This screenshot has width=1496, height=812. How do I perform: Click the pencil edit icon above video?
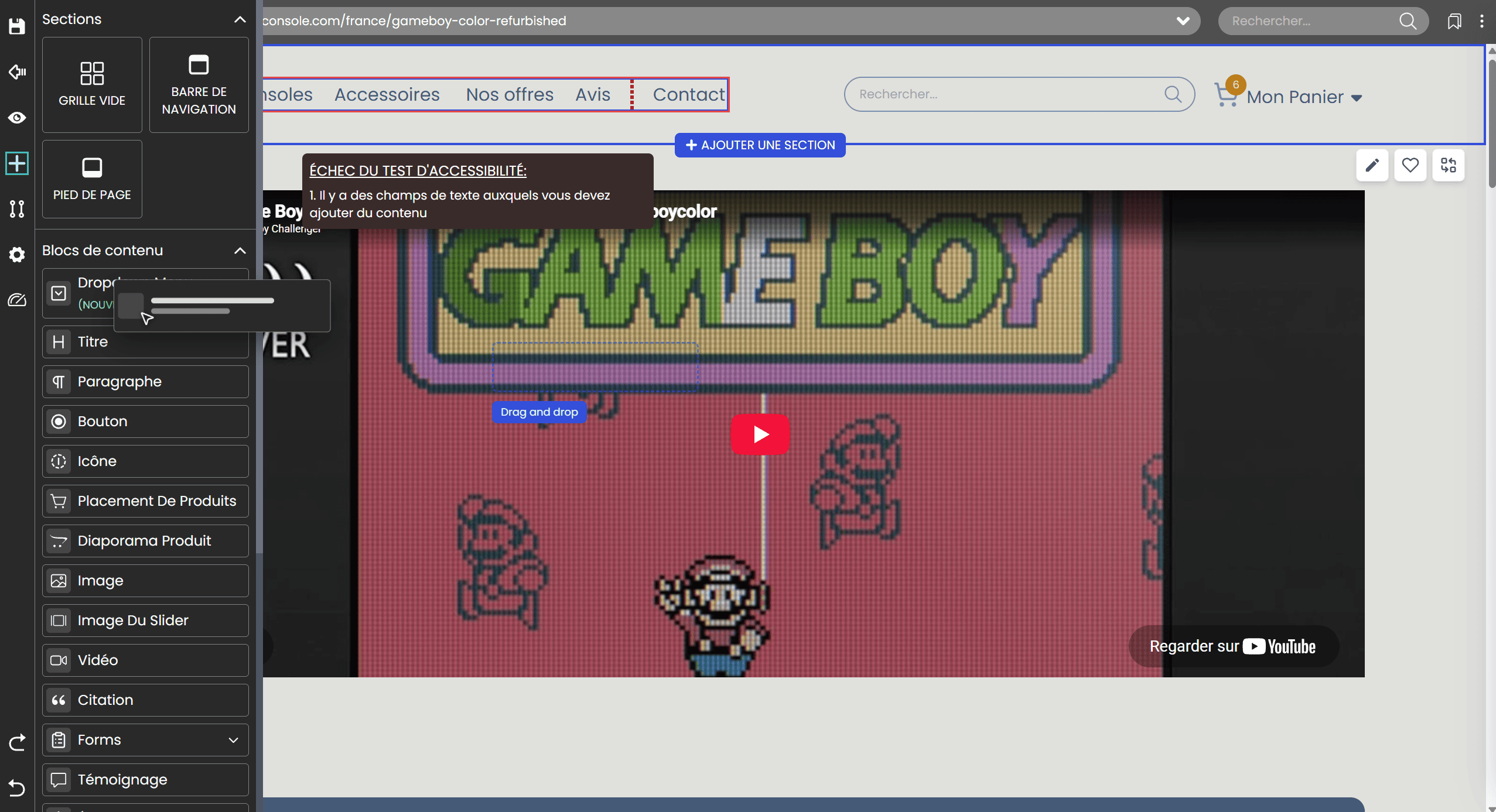click(1372, 165)
